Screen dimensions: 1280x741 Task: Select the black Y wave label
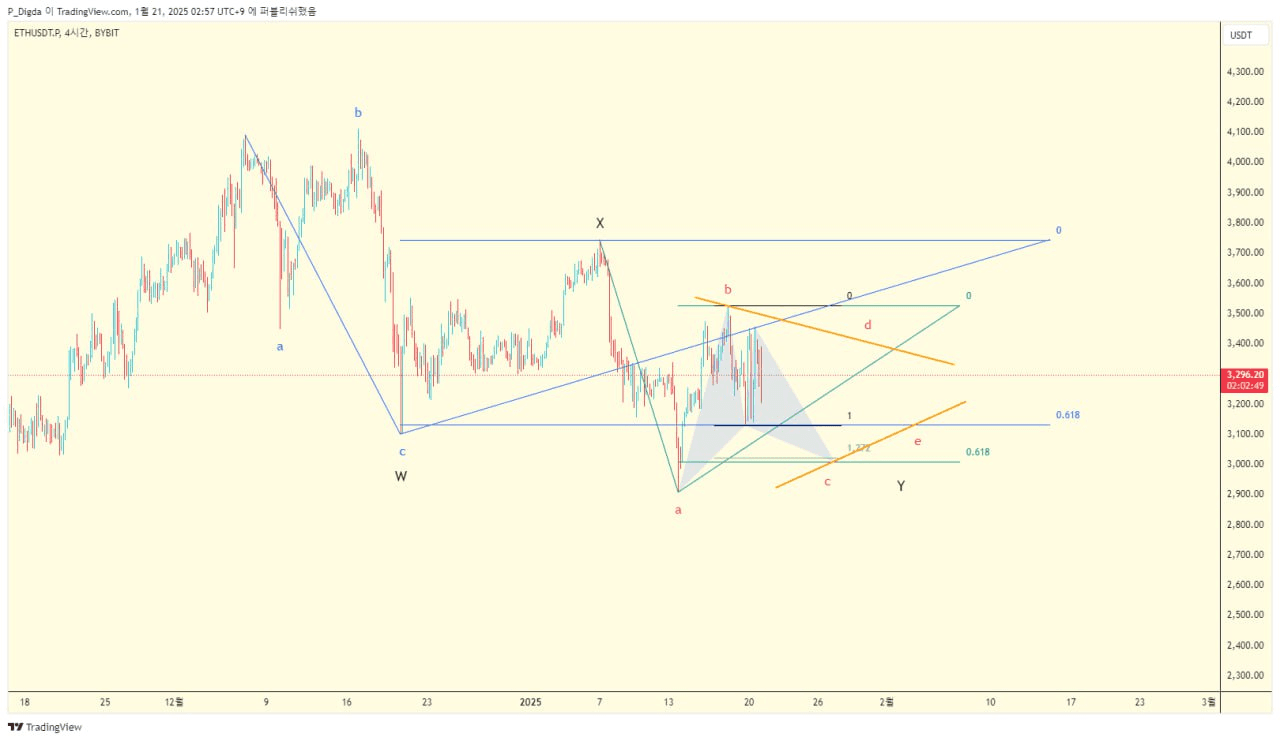901,486
